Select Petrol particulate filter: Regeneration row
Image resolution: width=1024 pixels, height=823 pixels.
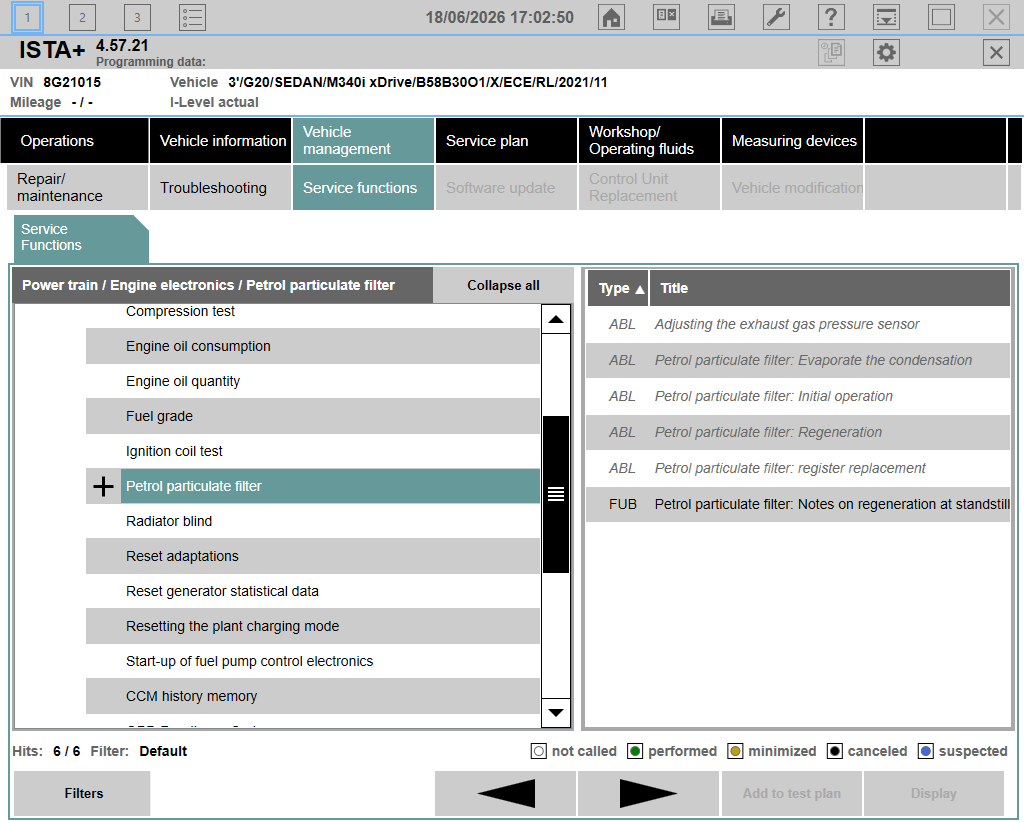(x=798, y=432)
